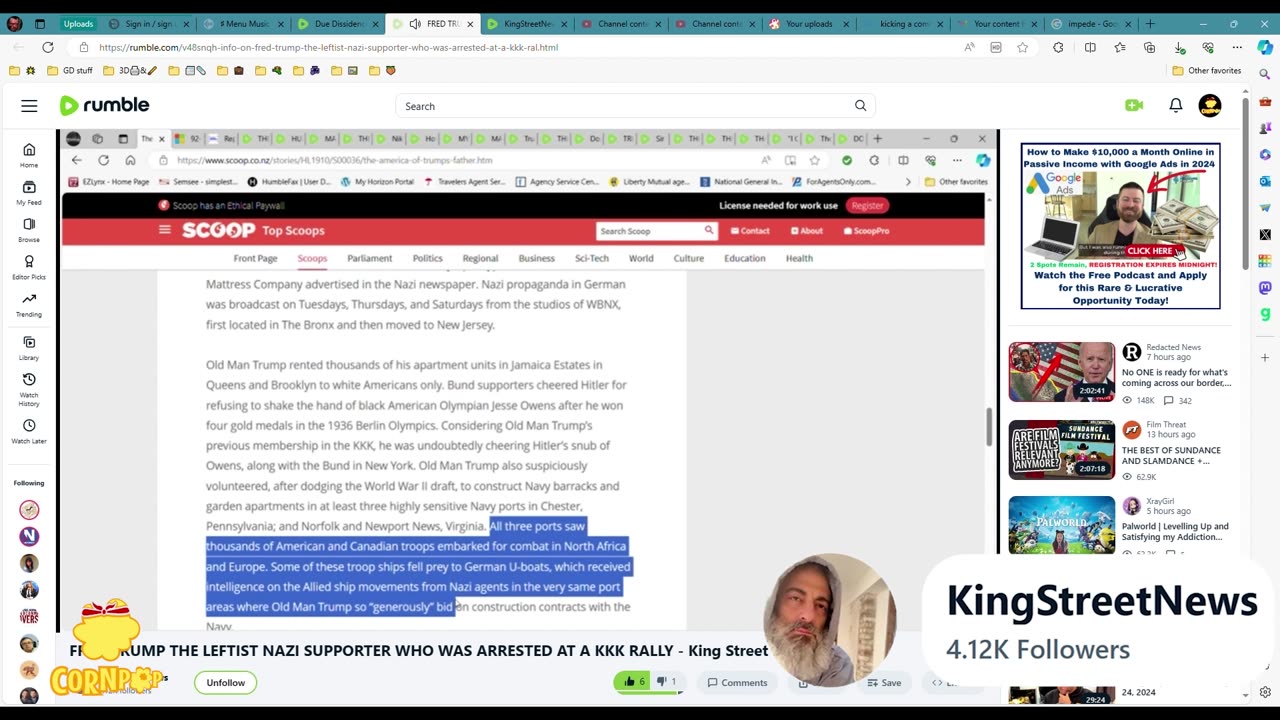1280x720 pixels.
Task: Go to Home in sidebar
Action: [x=29, y=155]
